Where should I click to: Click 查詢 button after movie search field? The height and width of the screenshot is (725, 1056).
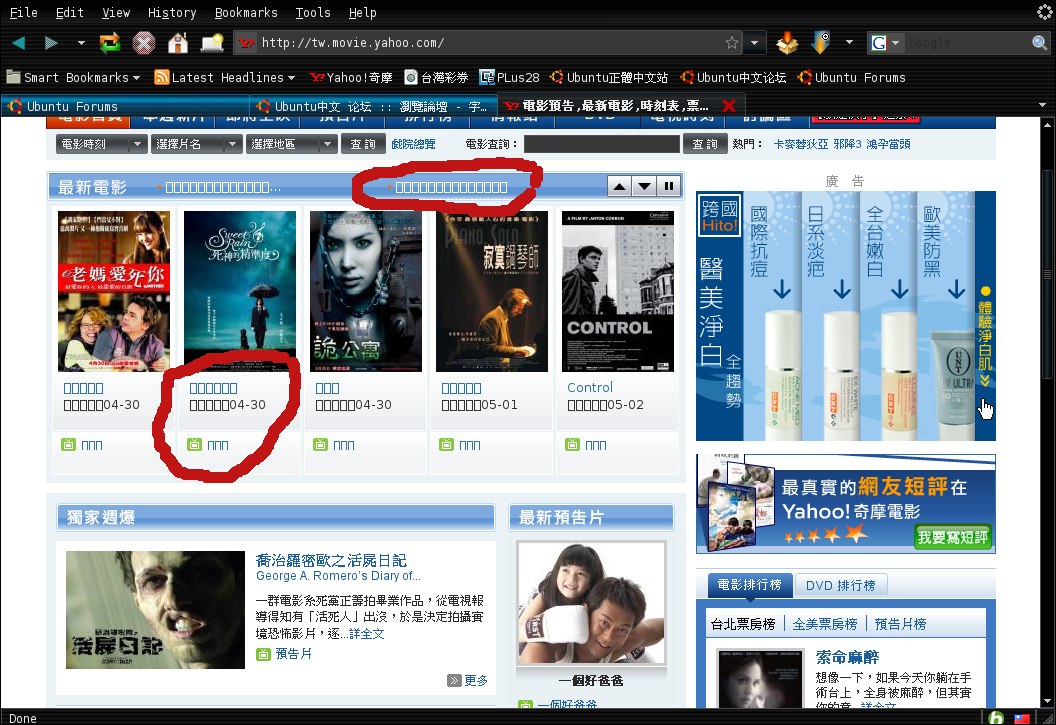[x=705, y=143]
